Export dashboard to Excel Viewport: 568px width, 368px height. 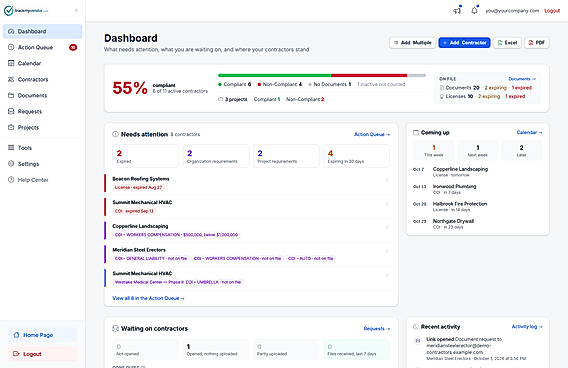[x=507, y=43]
